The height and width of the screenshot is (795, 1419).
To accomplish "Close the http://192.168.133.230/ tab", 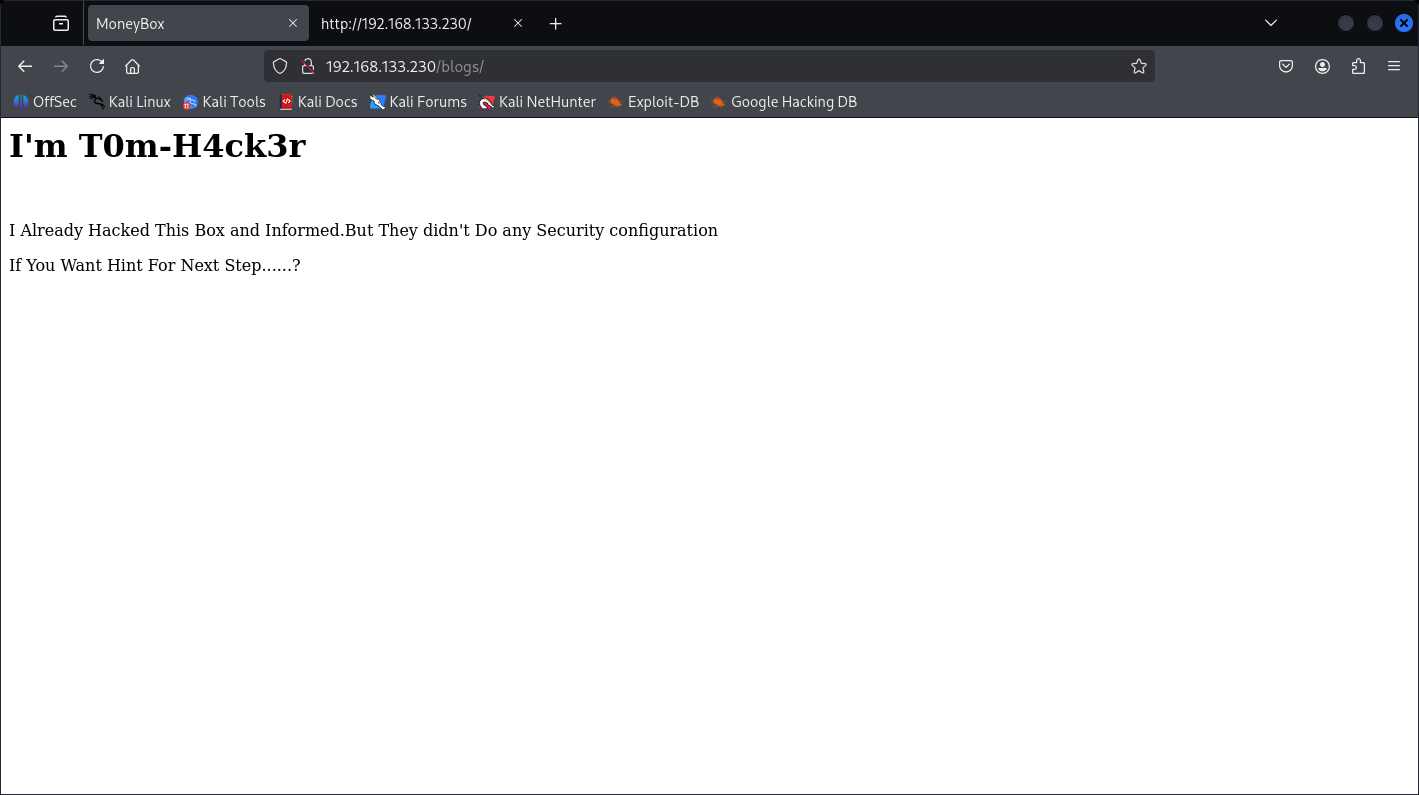I will (518, 23).
